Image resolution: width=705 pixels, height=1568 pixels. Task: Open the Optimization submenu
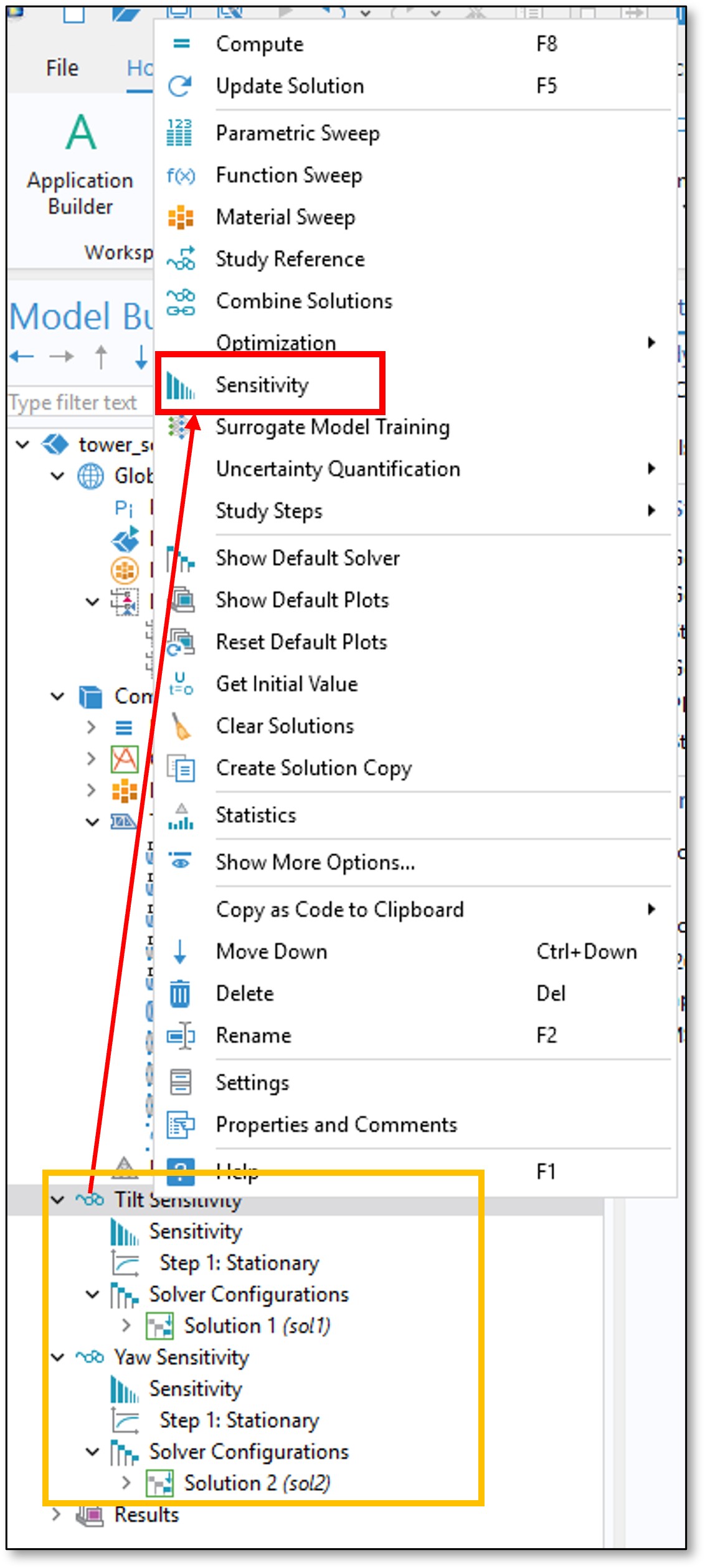(275, 342)
